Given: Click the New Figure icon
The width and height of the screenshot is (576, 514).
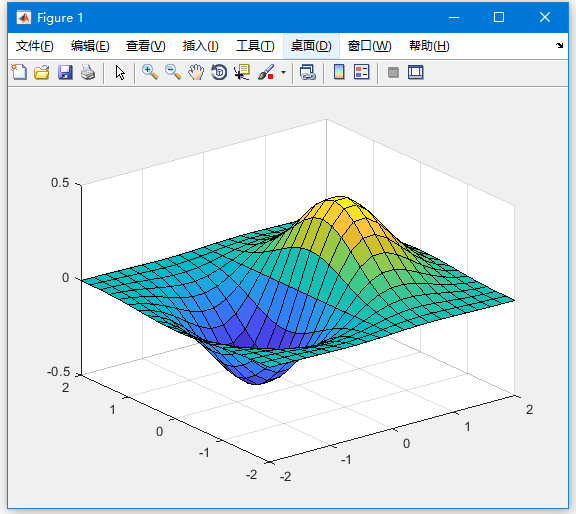Looking at the screenshot, I should point(19,72).
